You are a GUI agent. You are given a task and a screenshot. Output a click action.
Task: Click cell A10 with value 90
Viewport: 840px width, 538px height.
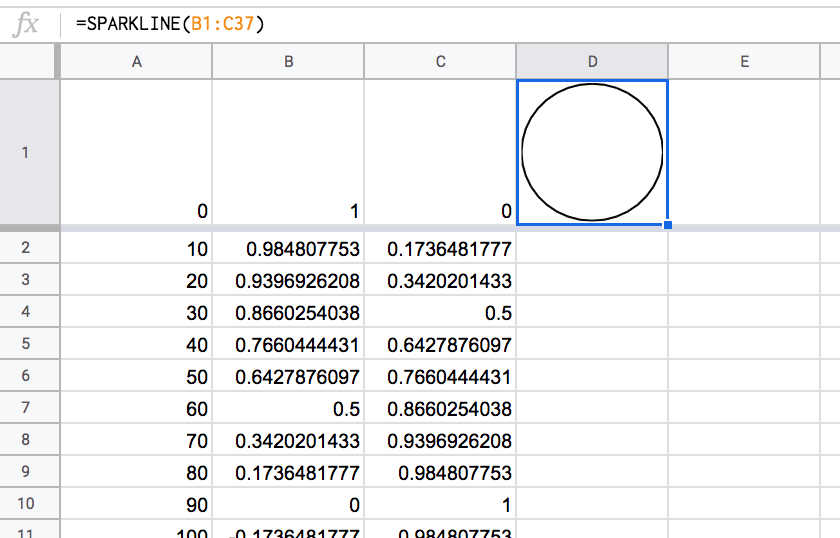tap(137, 503)
